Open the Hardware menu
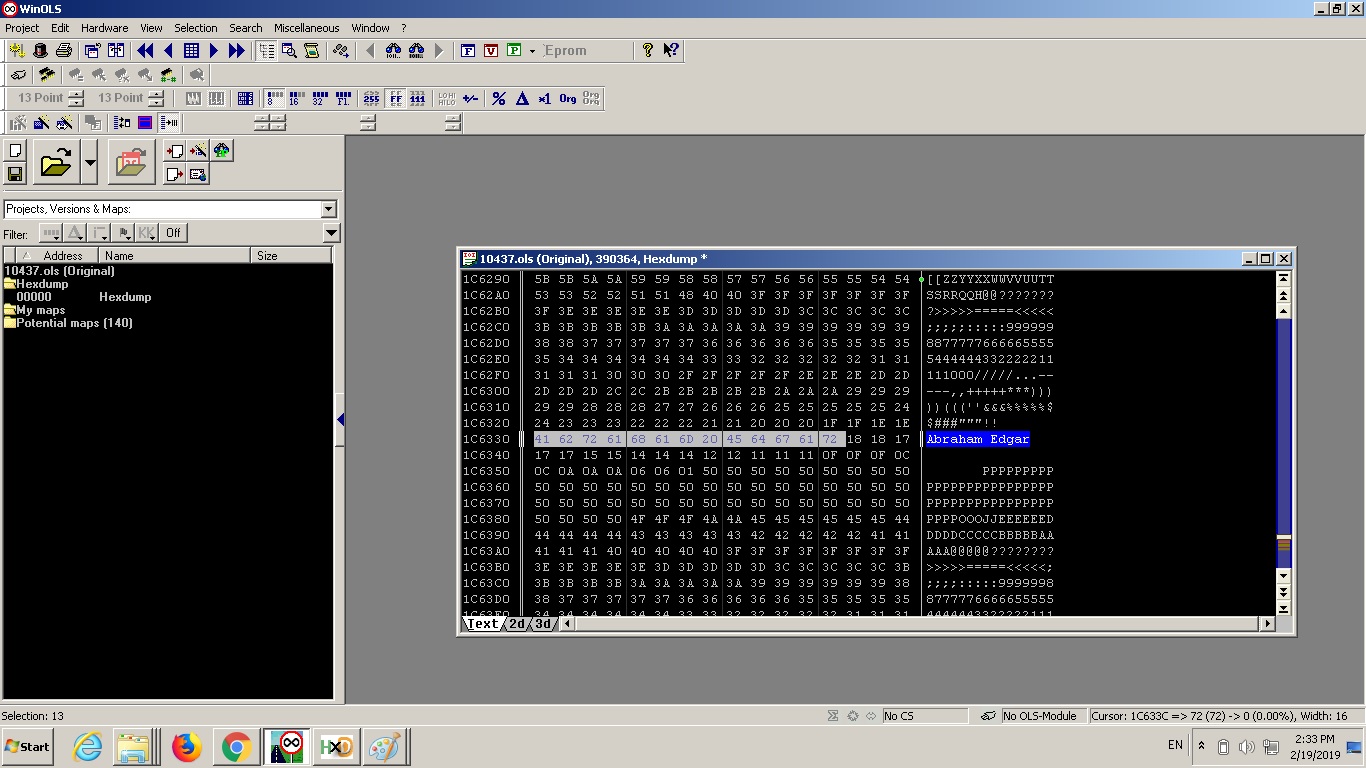1366x768 pixels. click(104, 28)
